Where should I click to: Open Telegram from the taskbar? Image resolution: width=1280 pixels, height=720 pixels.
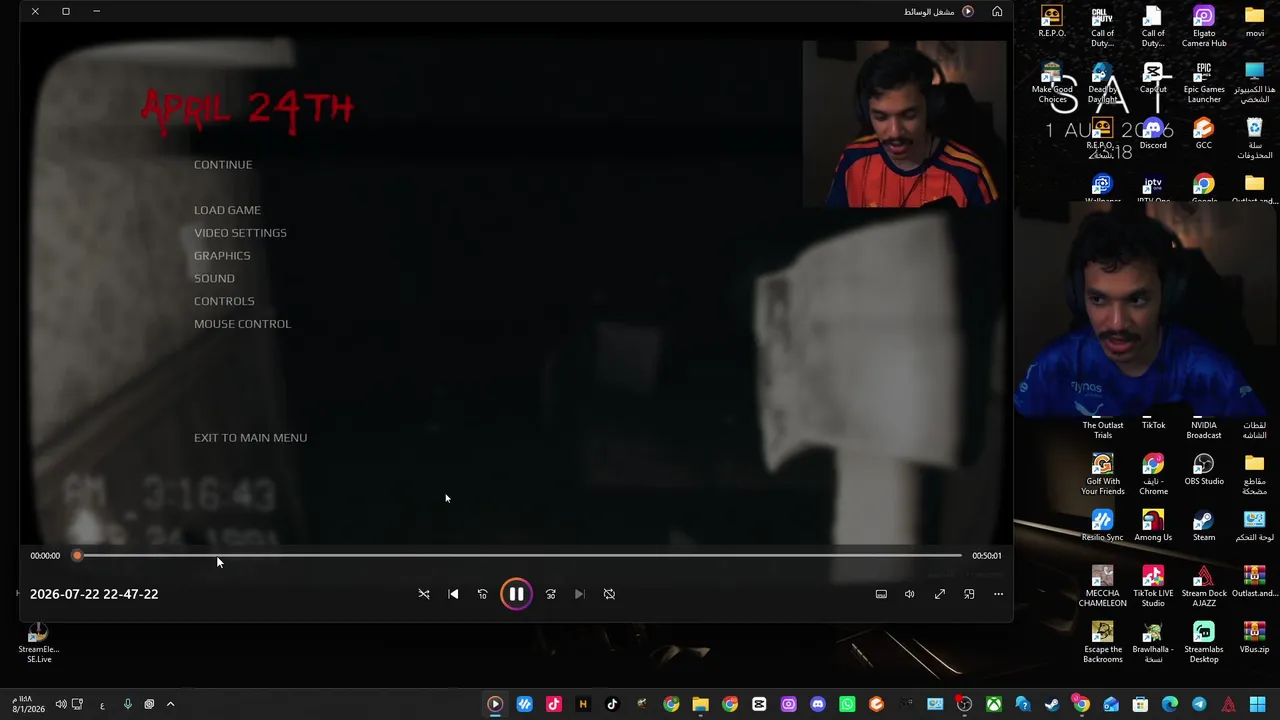coord(1199,704)
